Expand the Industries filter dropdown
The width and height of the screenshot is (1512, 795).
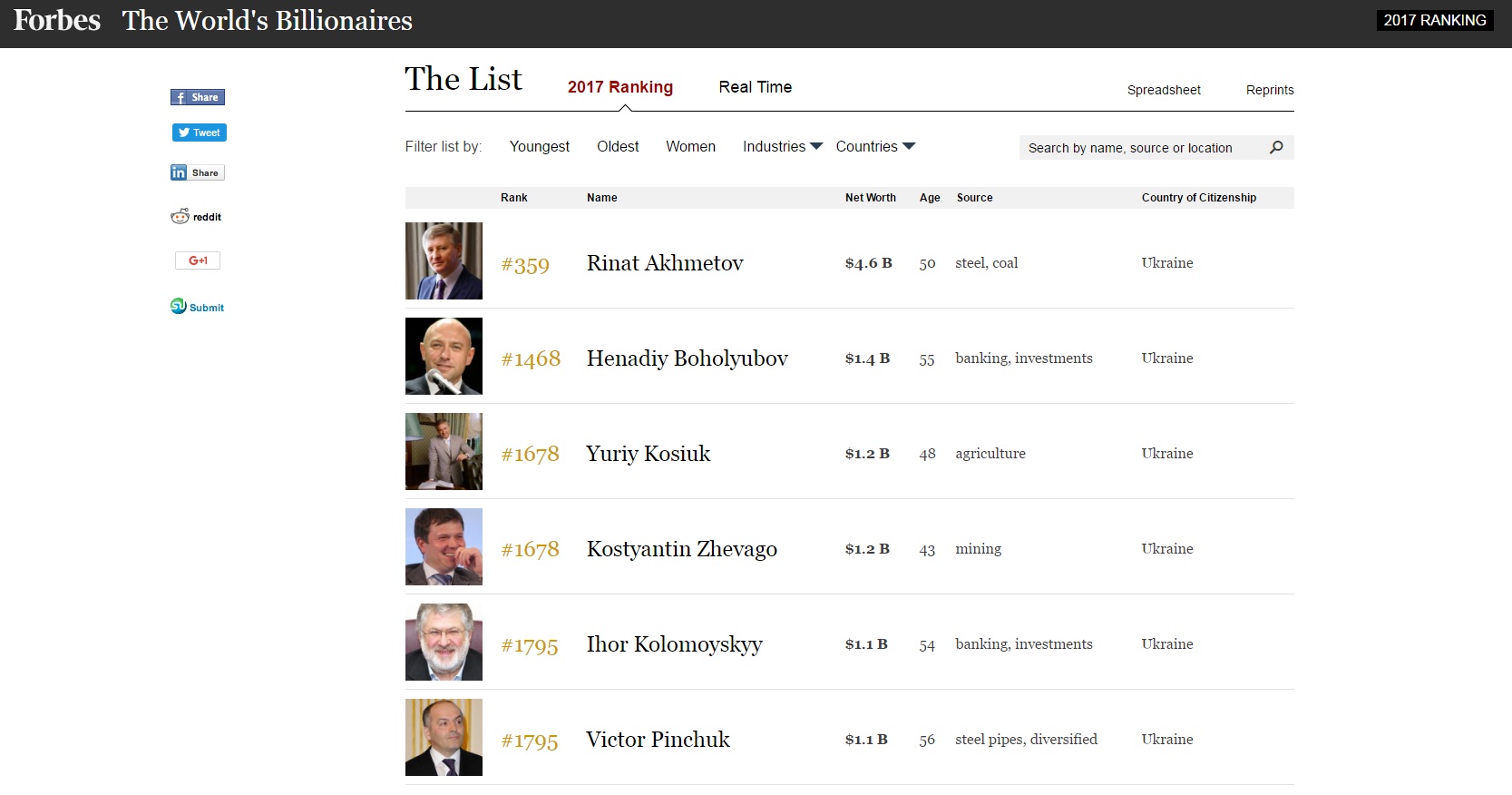point(783,146)
